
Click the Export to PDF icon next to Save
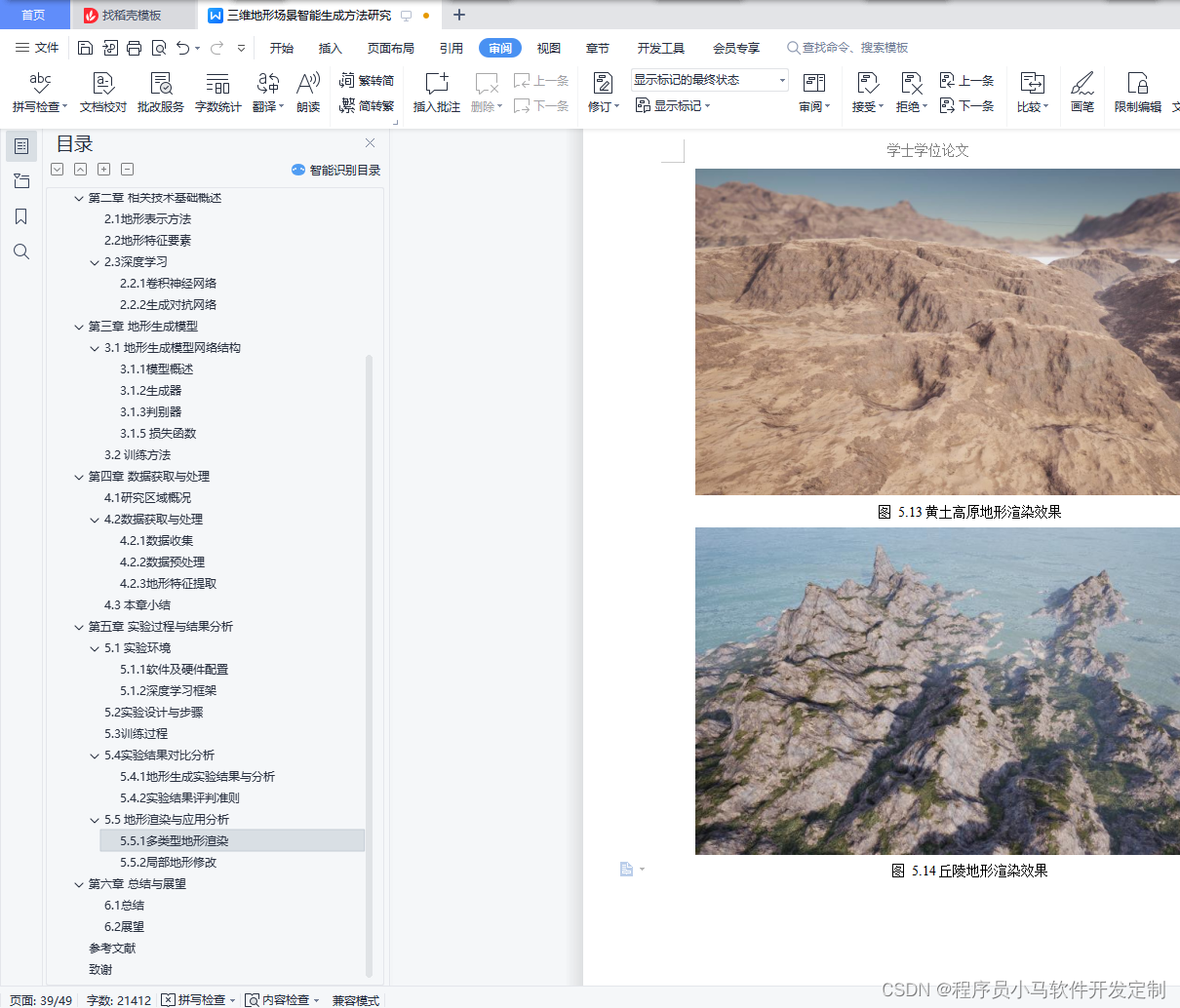(109, 48)
